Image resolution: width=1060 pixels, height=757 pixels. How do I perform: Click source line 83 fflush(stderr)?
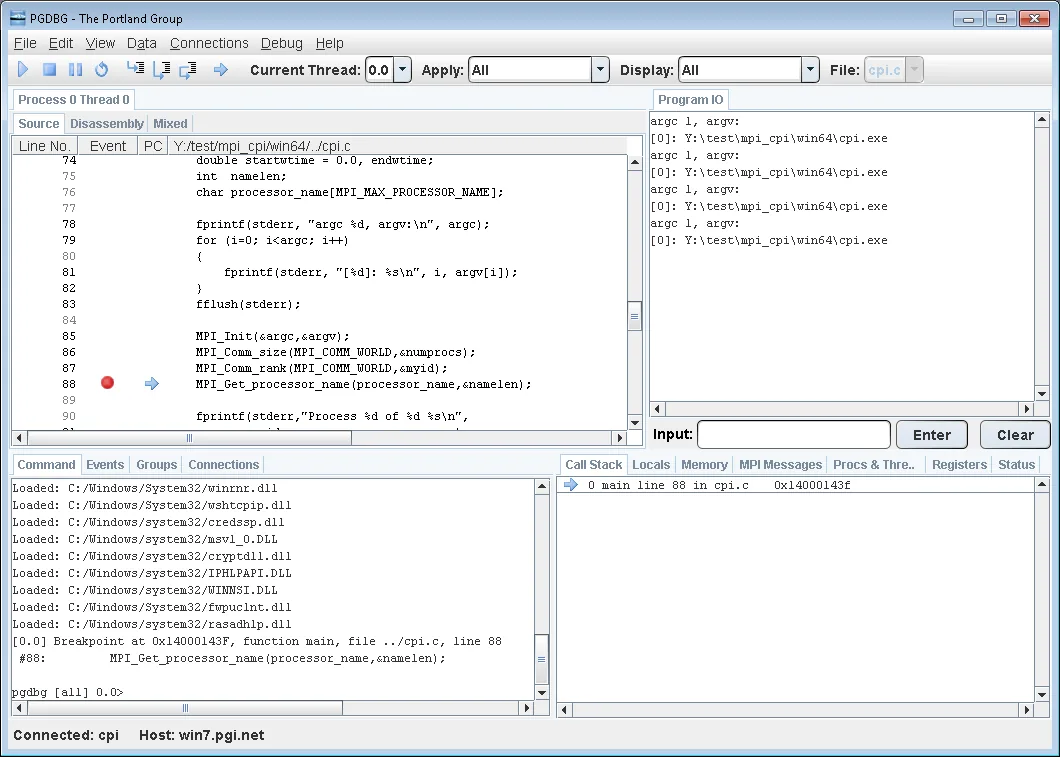pyautogui.click(x=248, y=304)
